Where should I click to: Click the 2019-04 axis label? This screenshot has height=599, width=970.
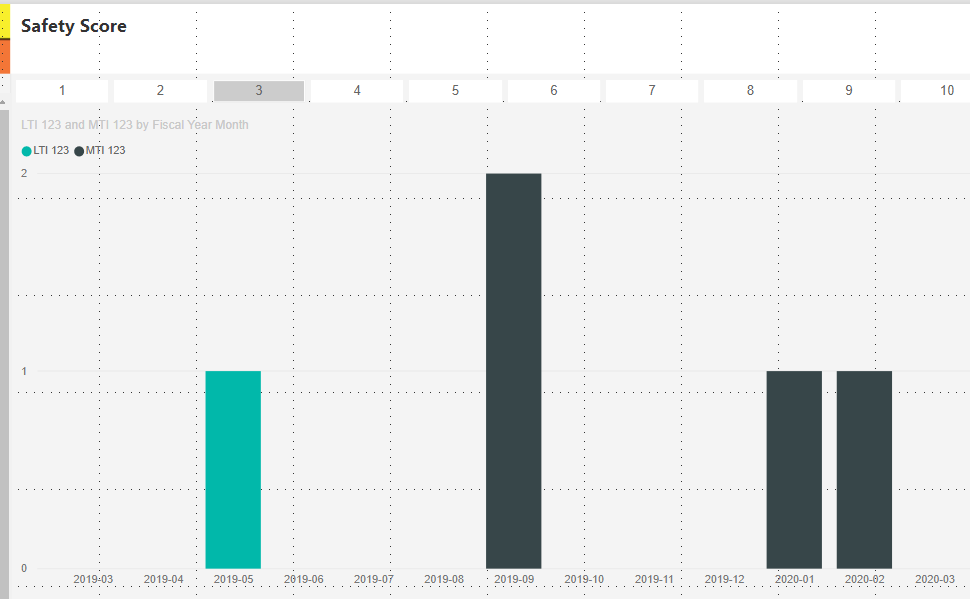click(x=163, y=579)
